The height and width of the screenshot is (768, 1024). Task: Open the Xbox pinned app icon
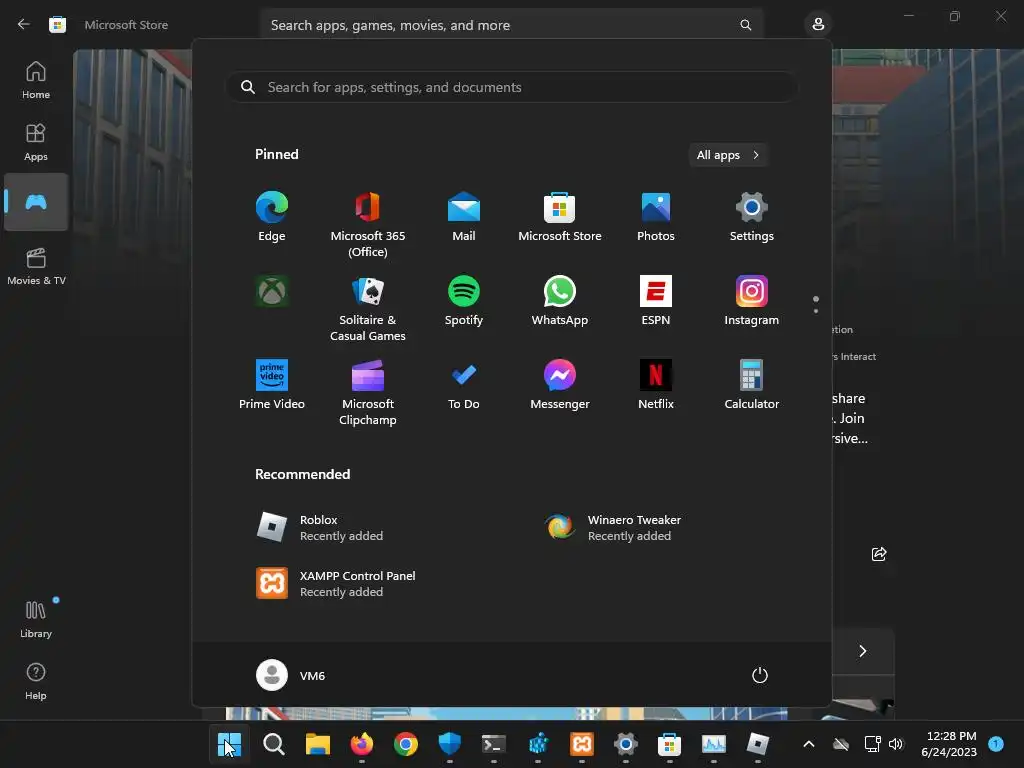click(x=272, y=291)
